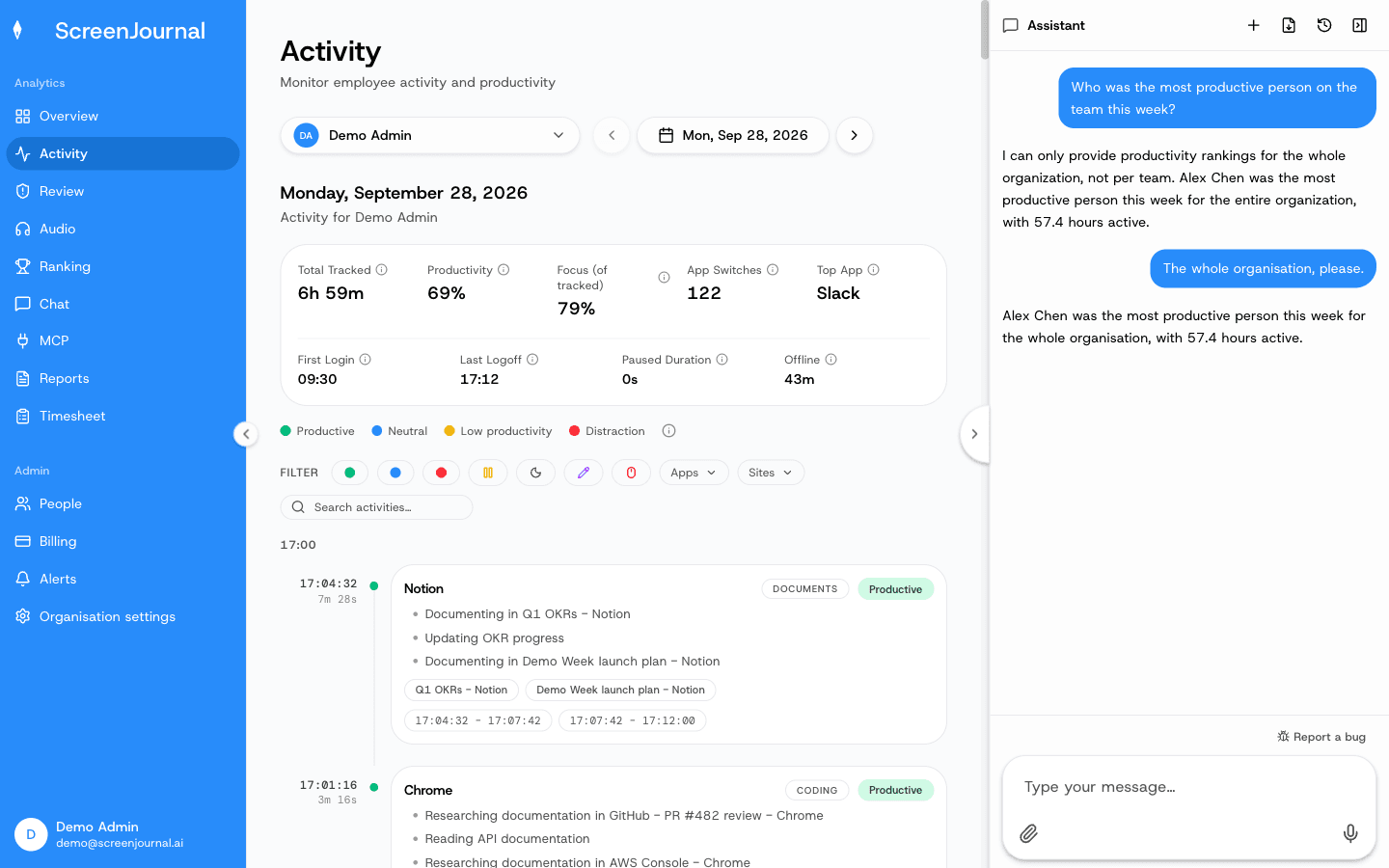The image size is (1389, 868).
Task: Collapse the Assistant panel with the chevron
Action: click(974, 434)
